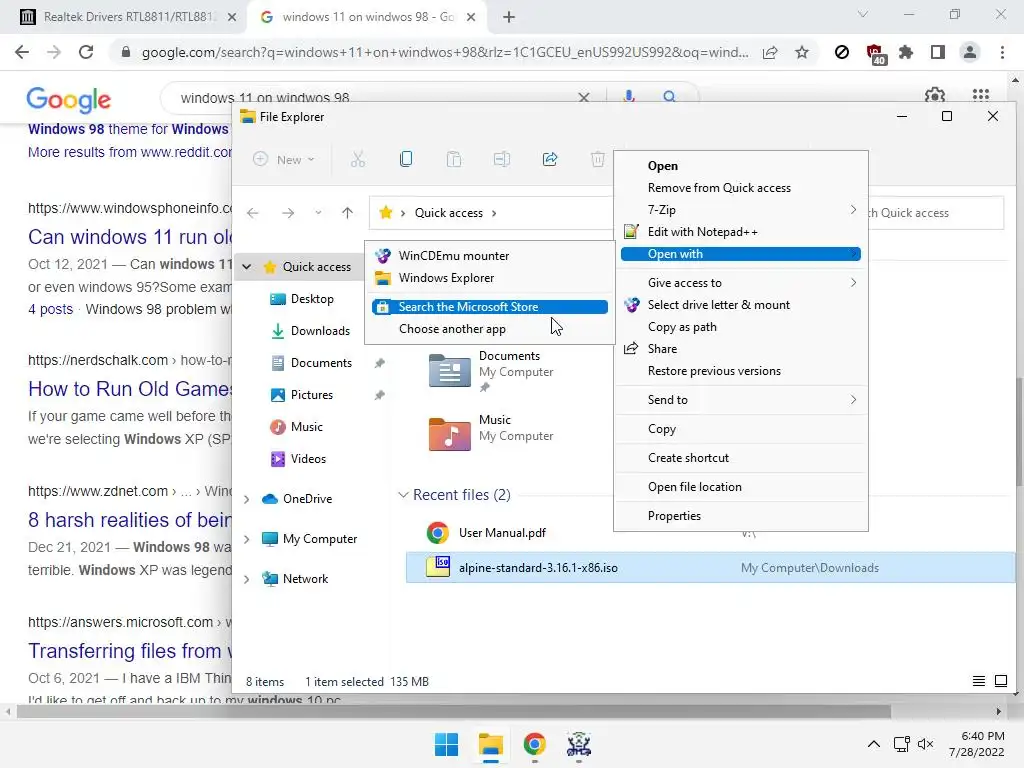Click the Cut scissors icon in File Explorer toolbar
This screenshot has height=768, width=1024.
pyautogui.click(x=358, y=159)
